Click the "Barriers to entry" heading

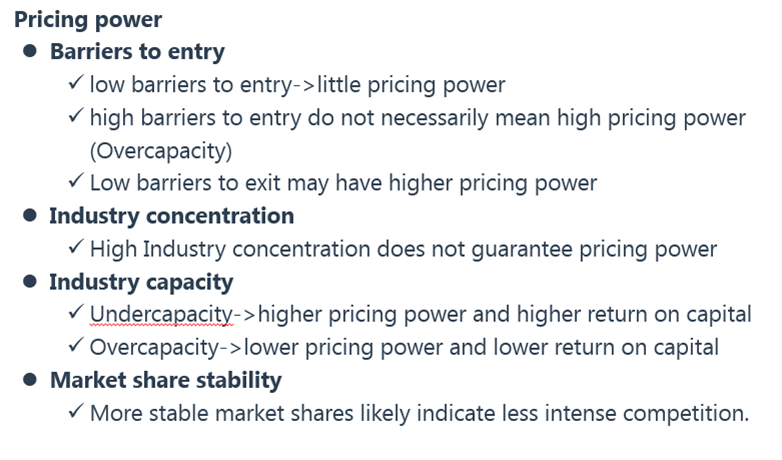pyautogui.click(x=137, y=52)
